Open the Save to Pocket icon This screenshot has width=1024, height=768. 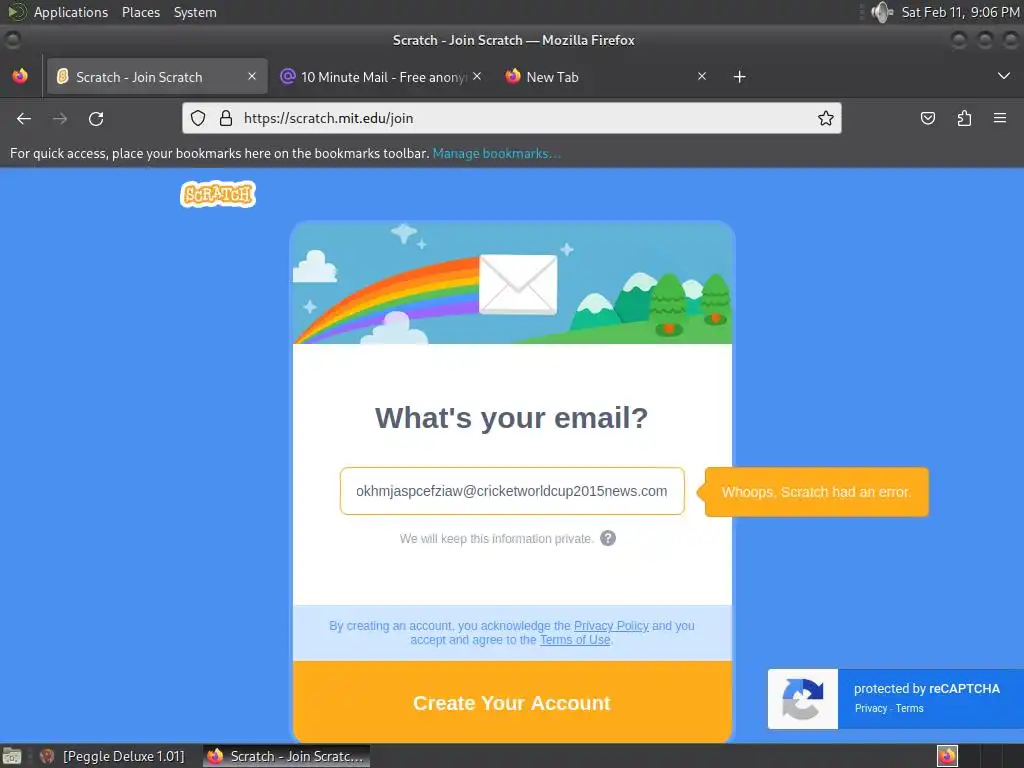(x=927, y=118)
